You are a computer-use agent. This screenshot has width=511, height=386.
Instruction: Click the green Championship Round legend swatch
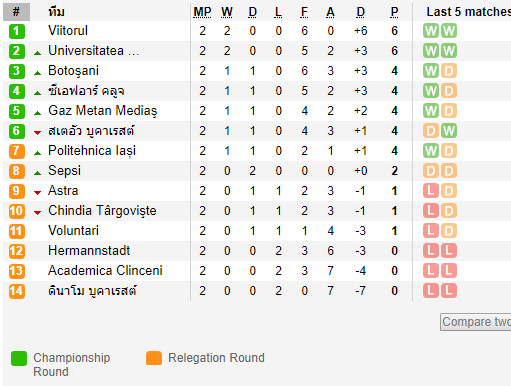[19, 358]
